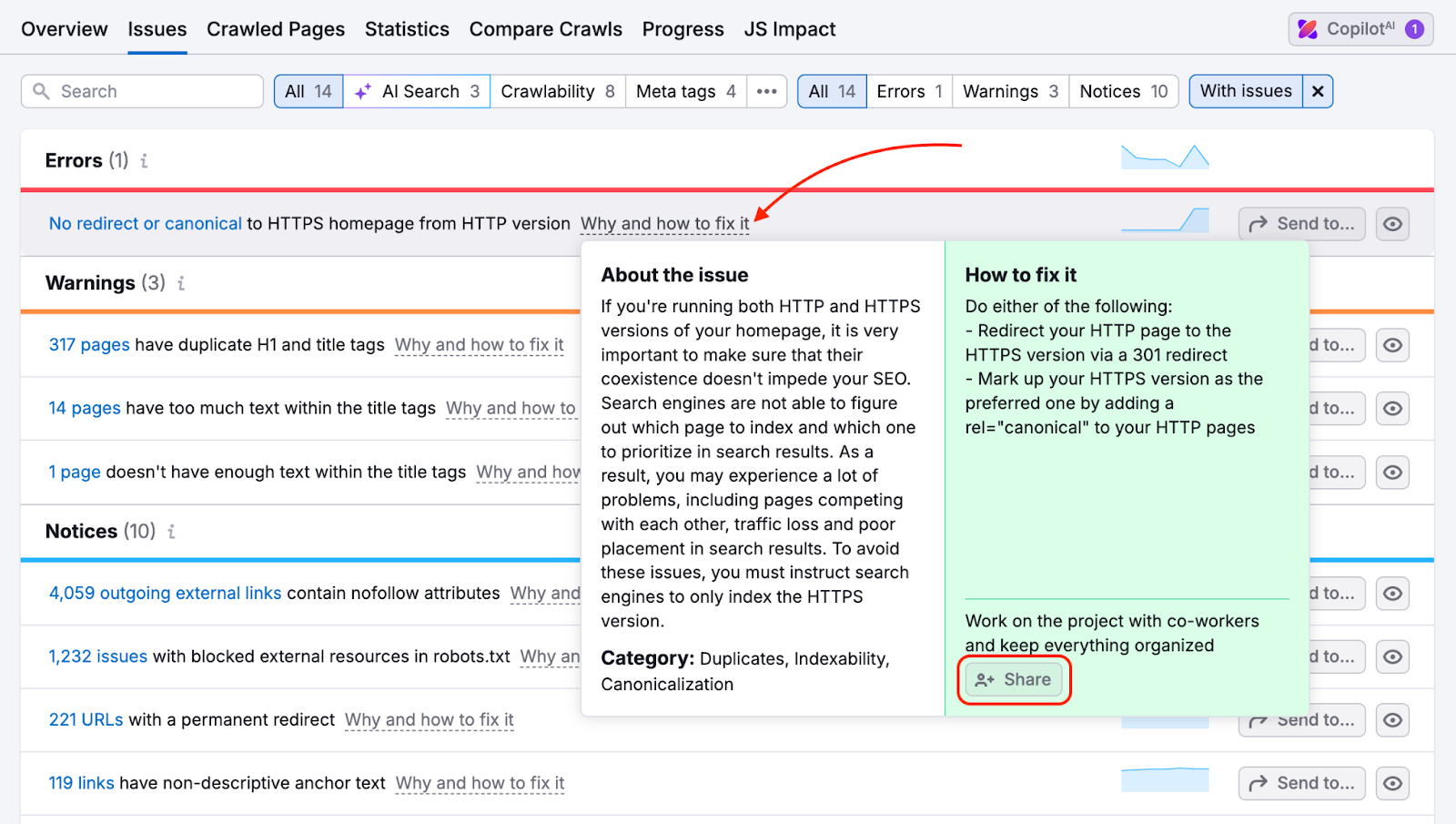Viewport: 1456px width, 824px height.
Task: Open the 317 pages link
Action: (x=87, y=345)
